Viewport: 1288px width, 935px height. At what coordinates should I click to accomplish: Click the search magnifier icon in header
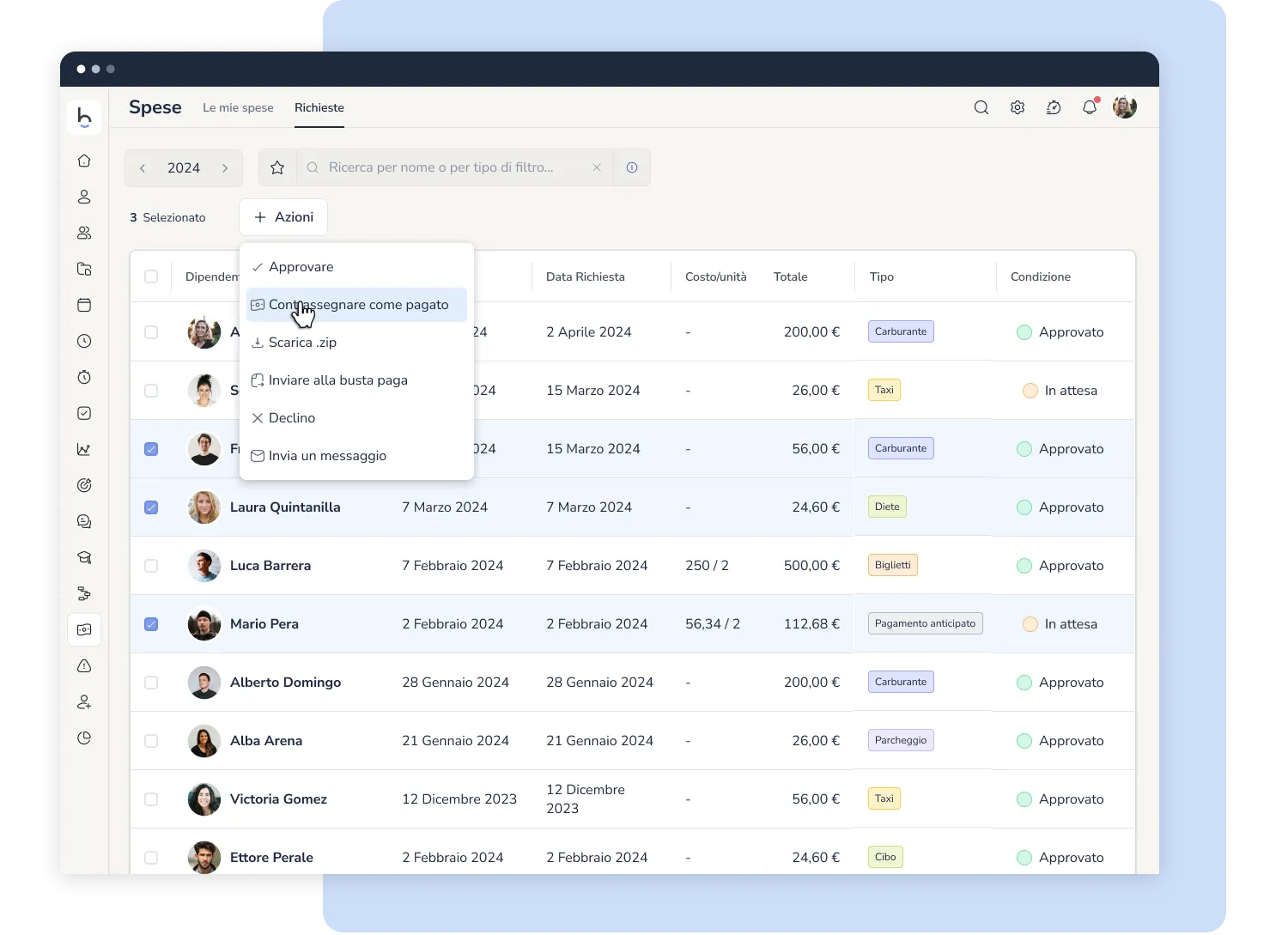(981, 107)
